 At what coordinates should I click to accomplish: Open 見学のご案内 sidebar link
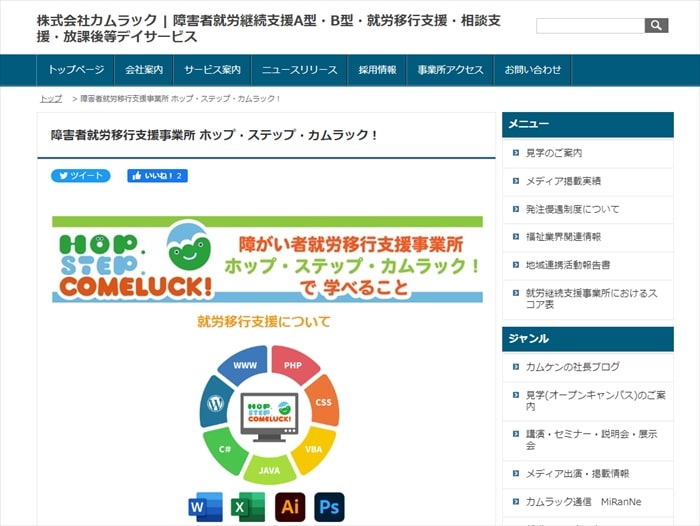tap(553, 153)
